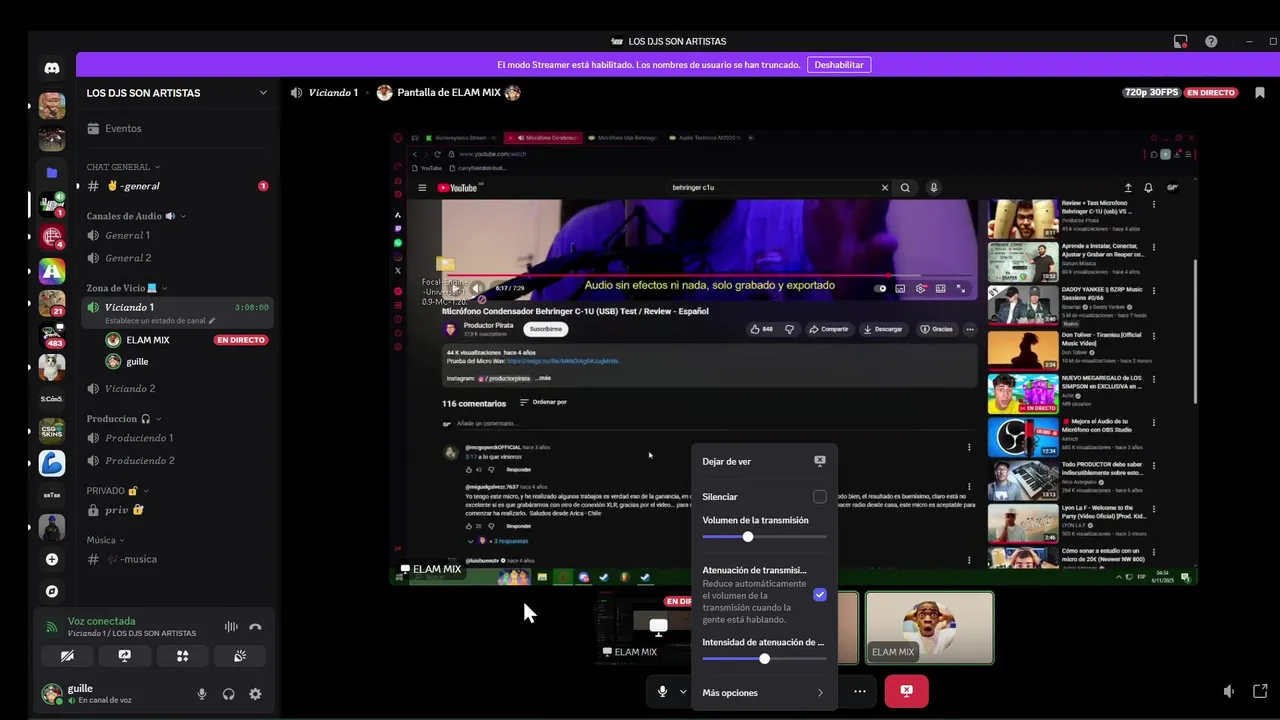Join Viciando 2 voice channel
This screenshot has height=720, width=1280.
pyautogui.click(x=177, y=388)
